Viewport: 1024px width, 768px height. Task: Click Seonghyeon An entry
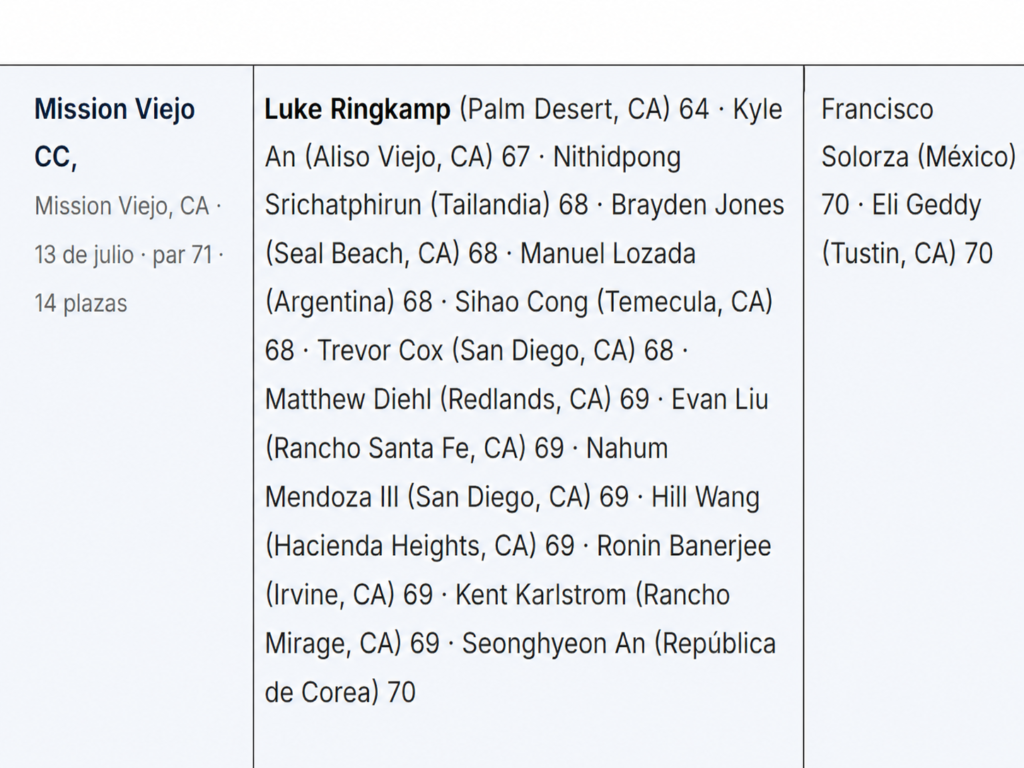pyautogui.click(x=554, y=644)
